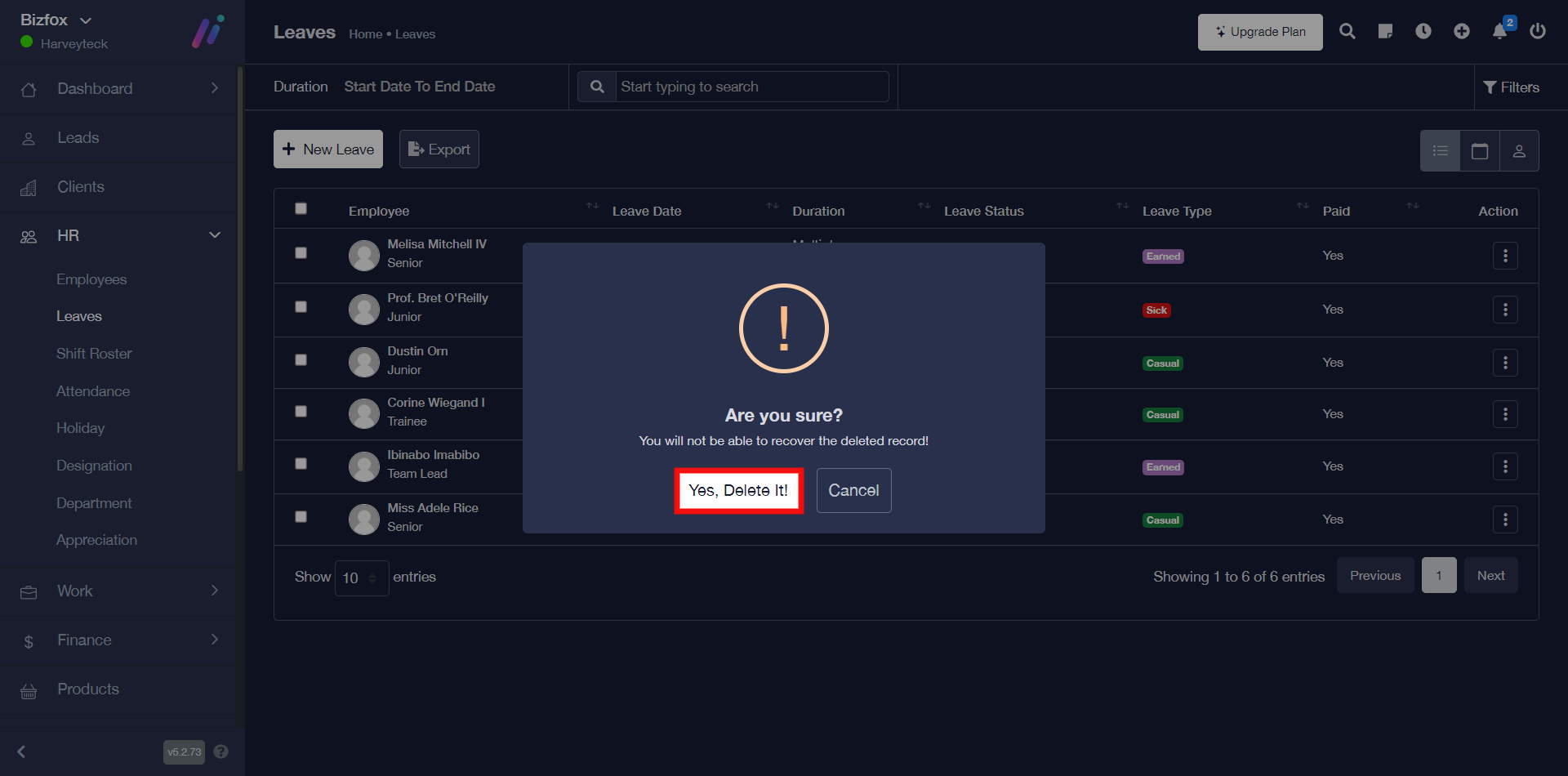The height and width of the screenshot is (776, 1568).
Task: Click the Start typing to search field
Action: [751, 87]
